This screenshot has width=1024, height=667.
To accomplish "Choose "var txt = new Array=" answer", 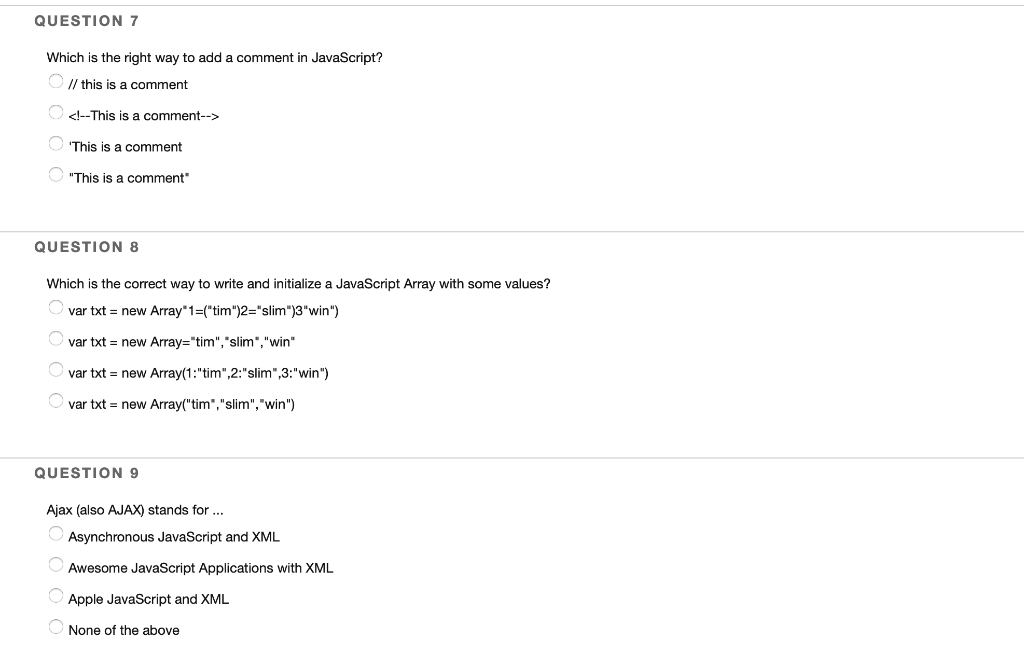I will point(56,338).
